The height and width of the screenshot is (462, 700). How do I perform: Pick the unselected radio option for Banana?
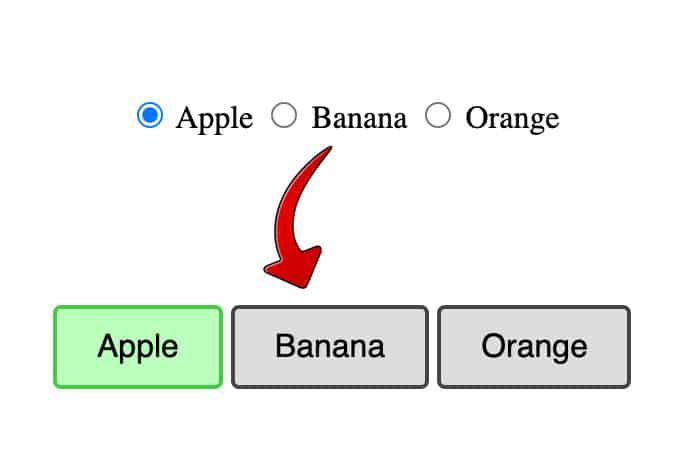click(285, 117)
